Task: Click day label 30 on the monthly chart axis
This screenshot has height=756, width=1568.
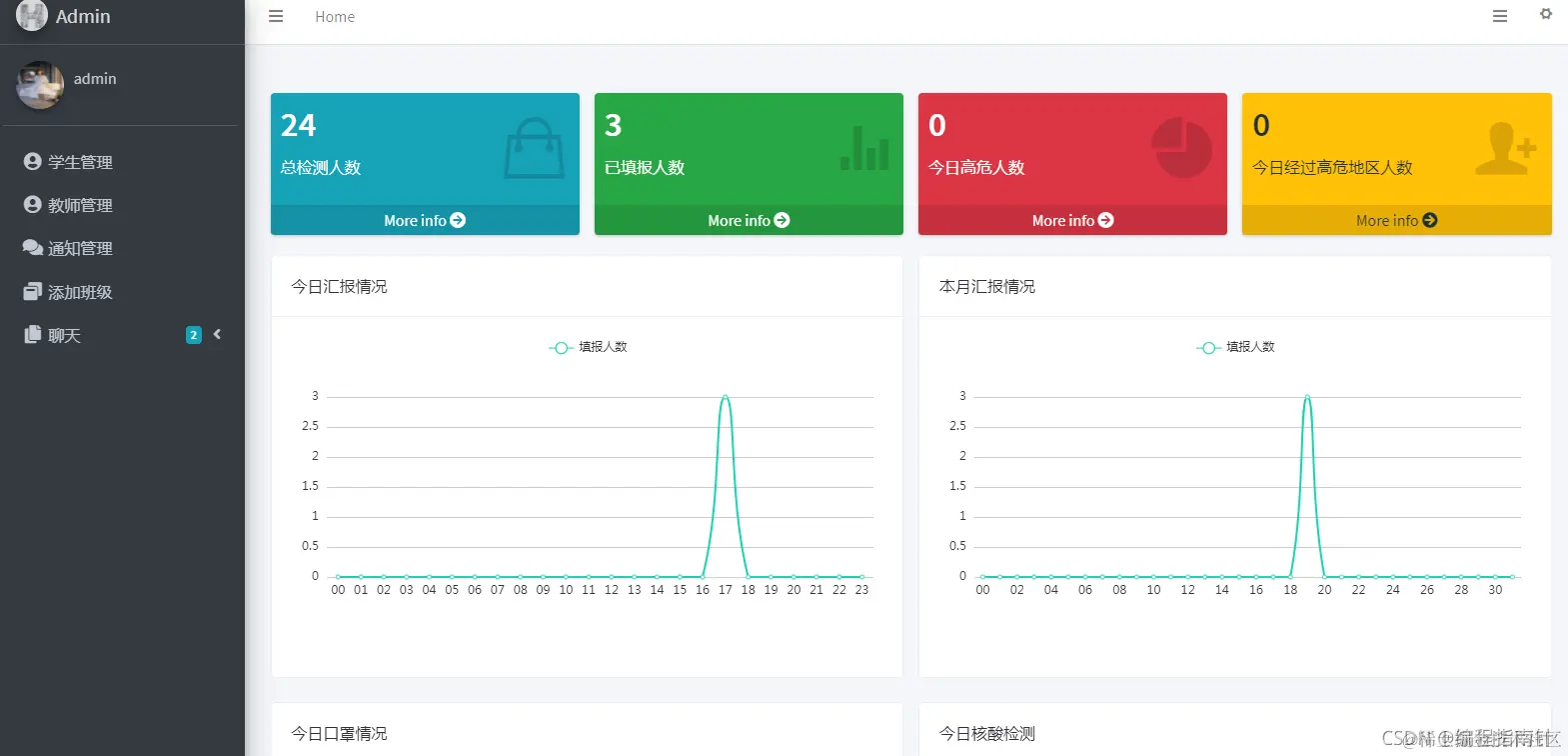Action: (1495, 590)
